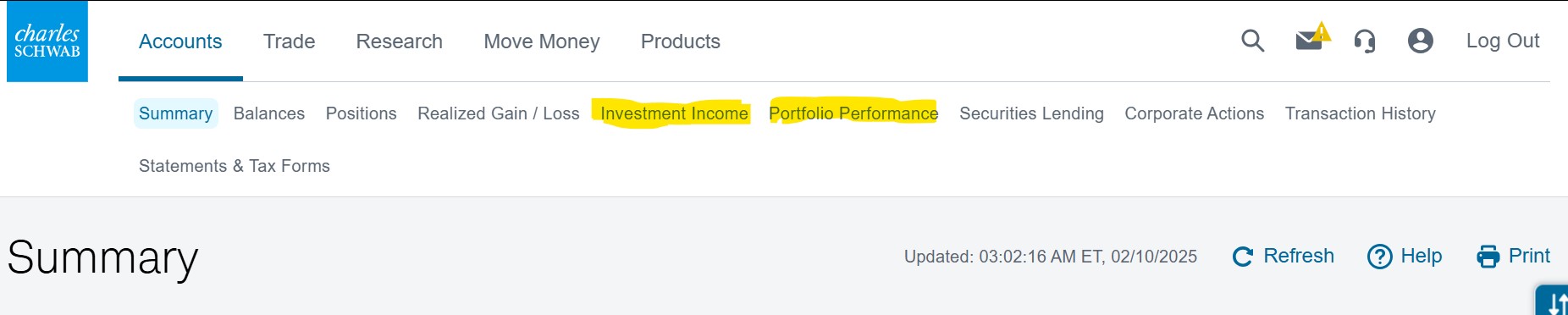Screen dimensions: 1568x315
Task: Open the Portfolio Performance tab
Action: 853,113
